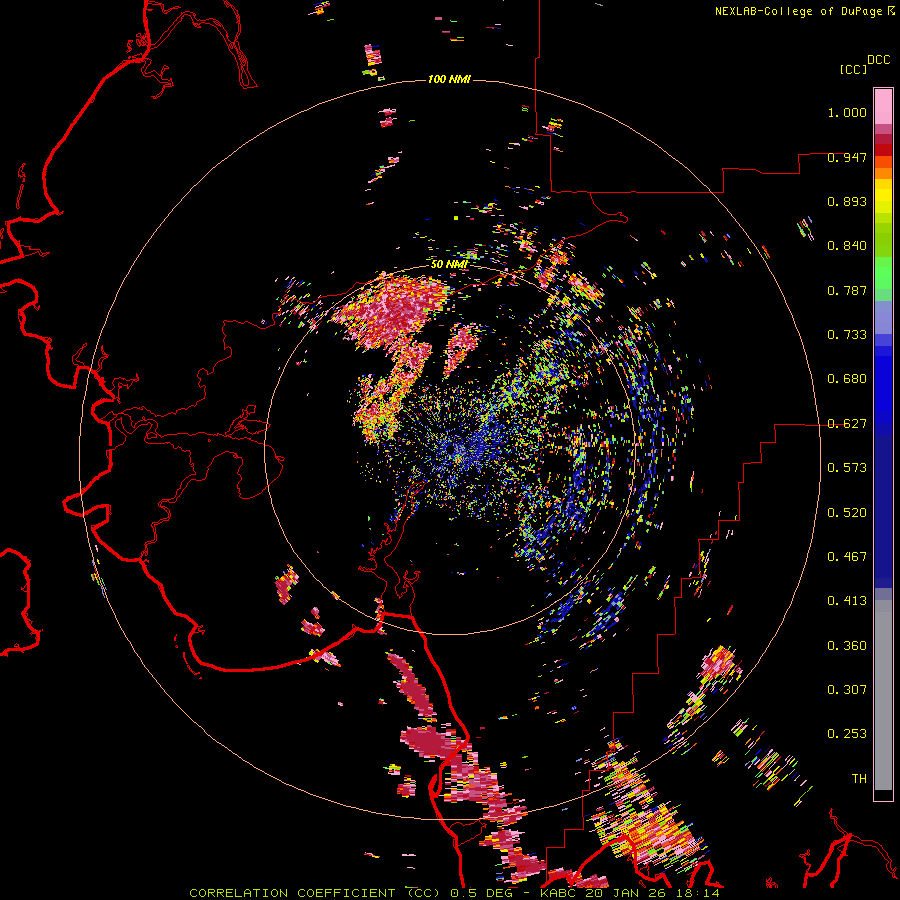Click the DCC label above the color scale
The height and width of the screenshot is (900, 900).
pyautogui.click(x=878, y=60)
